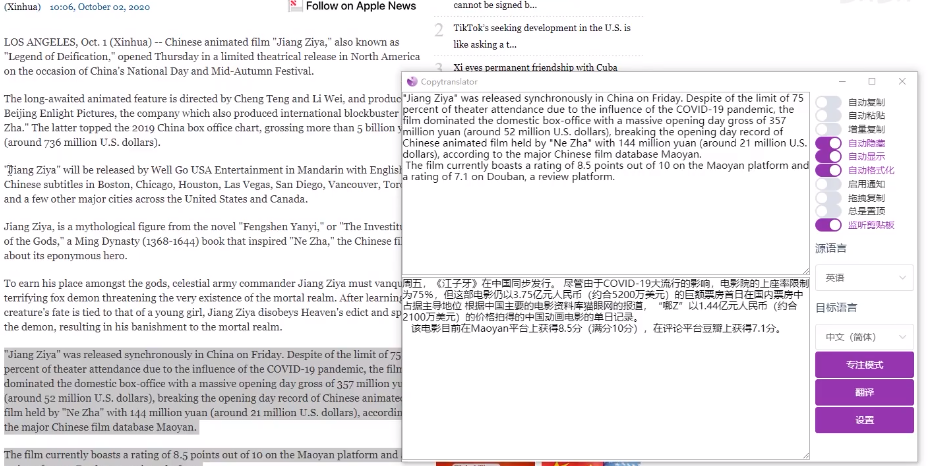Click the paragraph starting The long-awaited animated feature

click(203, 121)
